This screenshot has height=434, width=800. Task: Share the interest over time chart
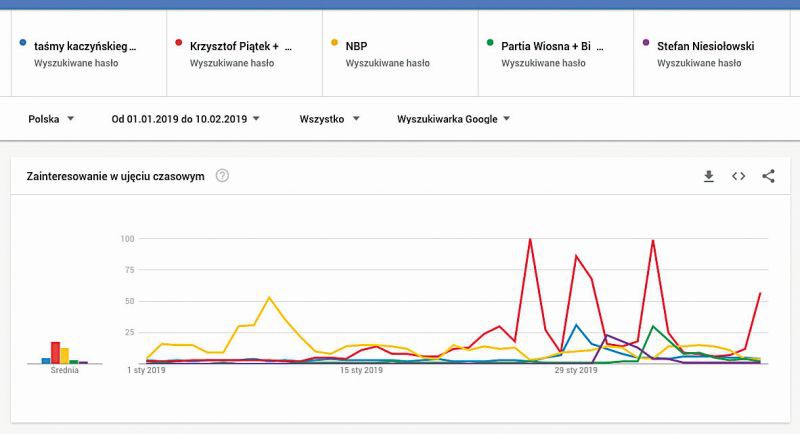click(x=768, y=176)
